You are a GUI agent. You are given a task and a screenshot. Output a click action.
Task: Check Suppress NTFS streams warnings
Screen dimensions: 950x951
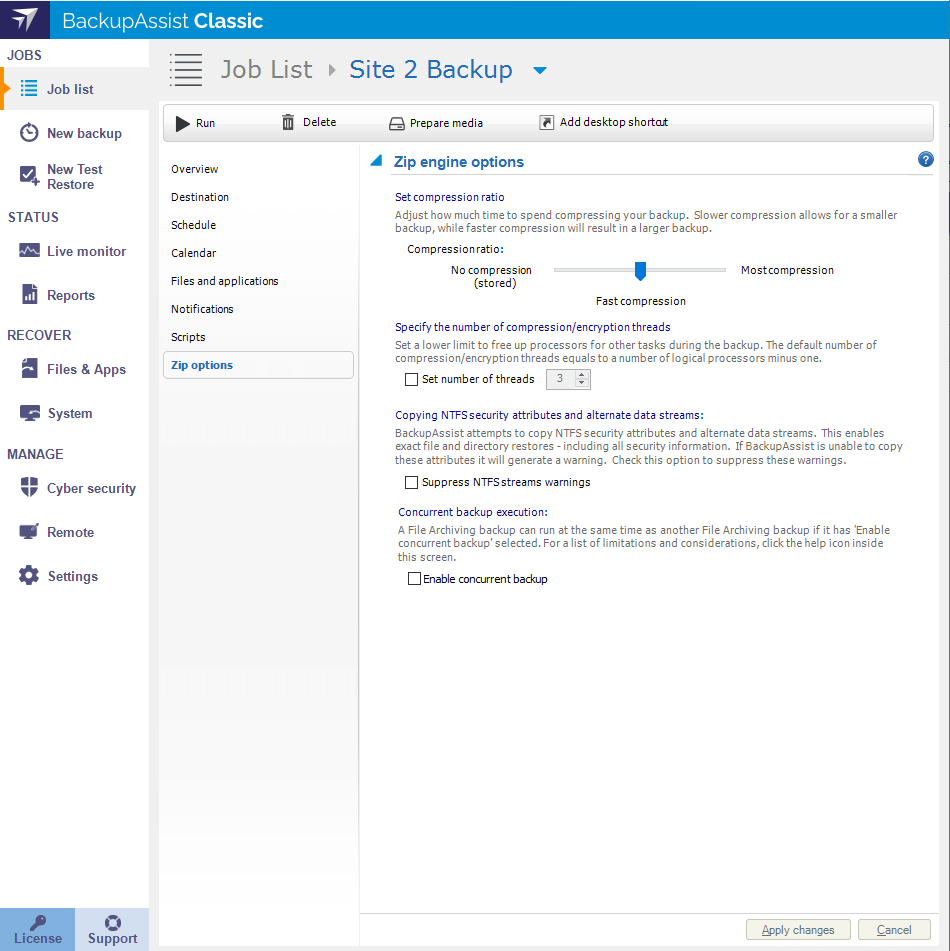point(411,482)
